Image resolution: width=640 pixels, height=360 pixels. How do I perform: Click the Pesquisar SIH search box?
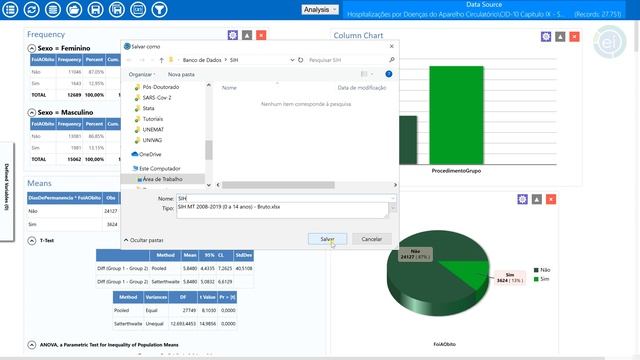tap(347, 60)
